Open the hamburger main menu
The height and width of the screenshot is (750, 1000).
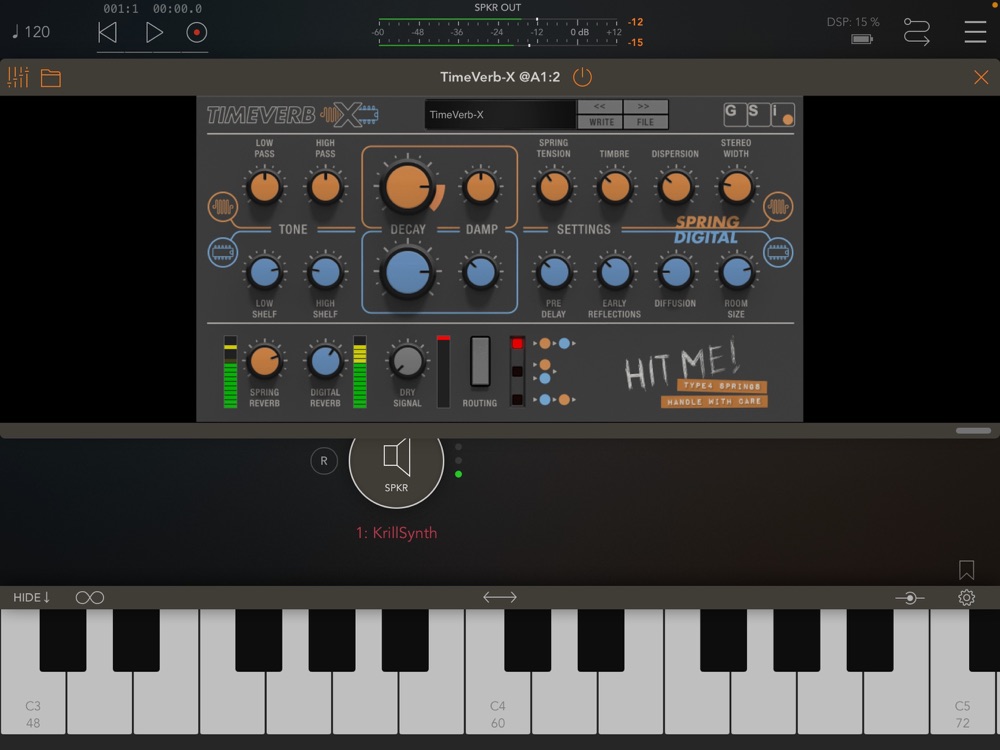(974, 31)
